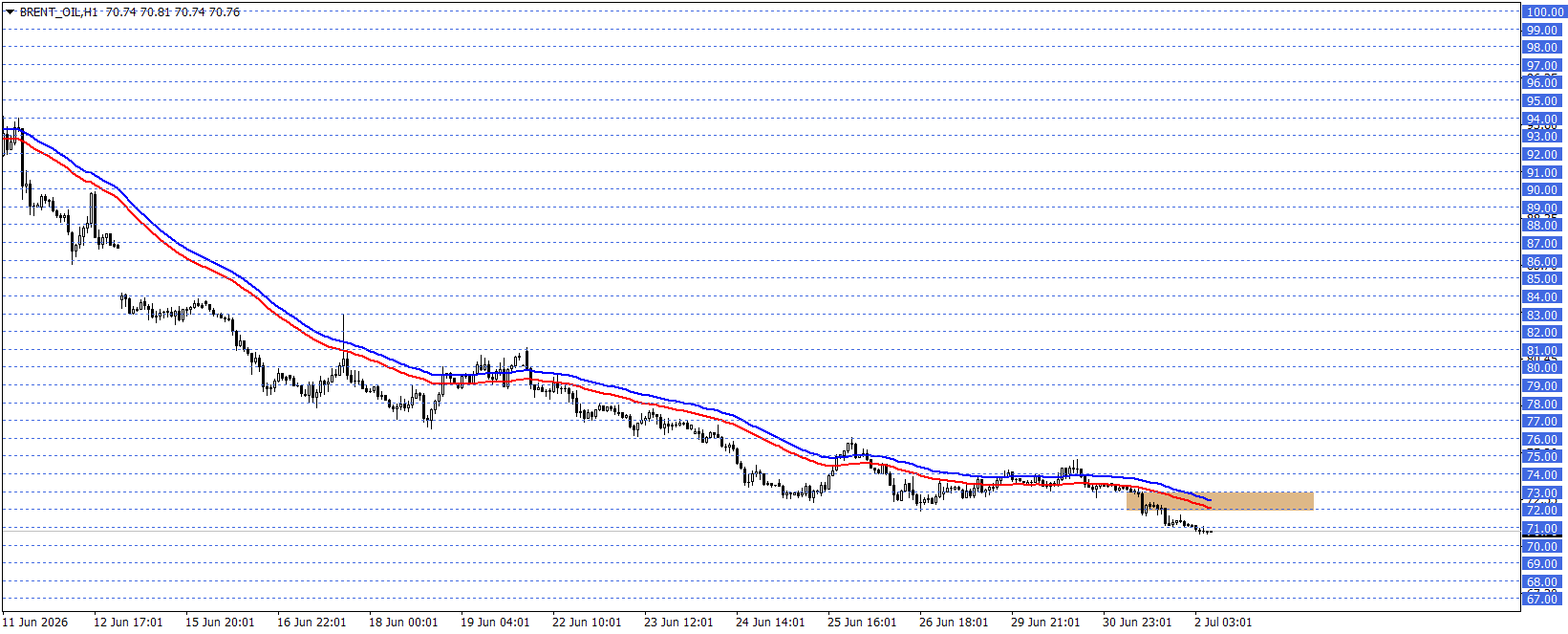Click the 26 Jun 18:01 time label
The width and height of the screenshot is (1568, 634).
[954, 623]
